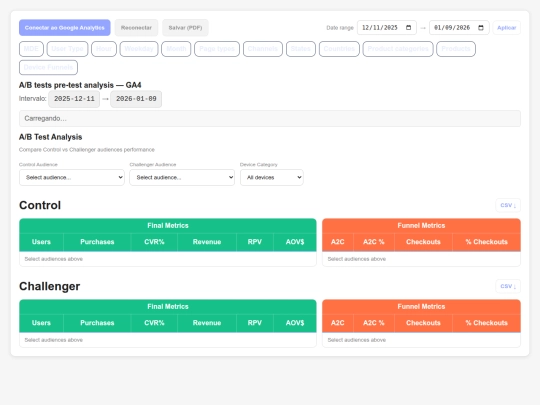Edit the start date 12/11/2025 field
Screen dimensions: 540x405
387,28
